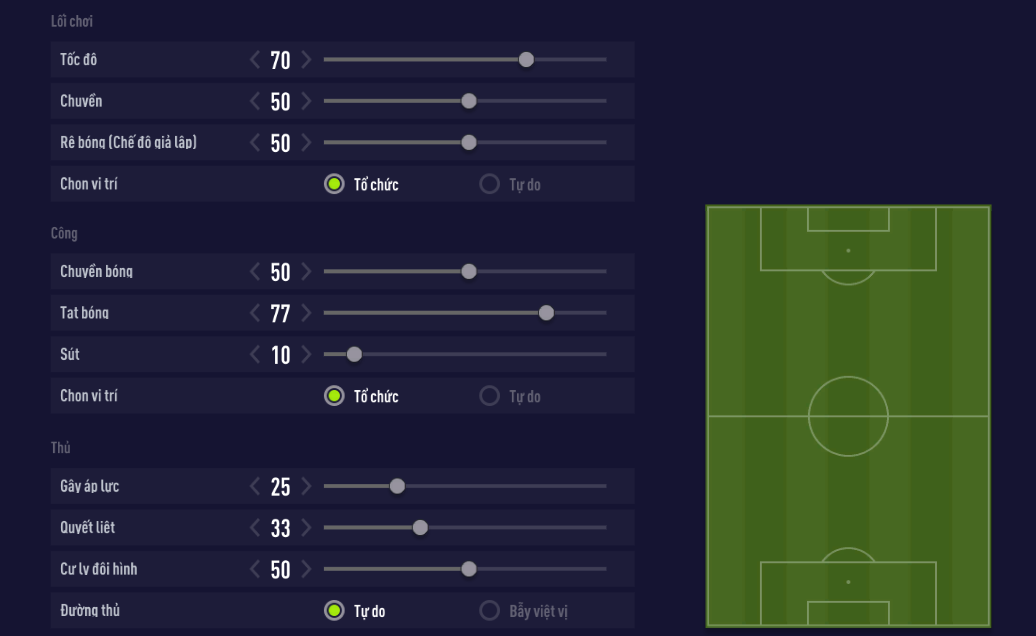Select Tự do for attack Chọn vị trí
This screenshot has height=636, width=1036.
[490, 396]
